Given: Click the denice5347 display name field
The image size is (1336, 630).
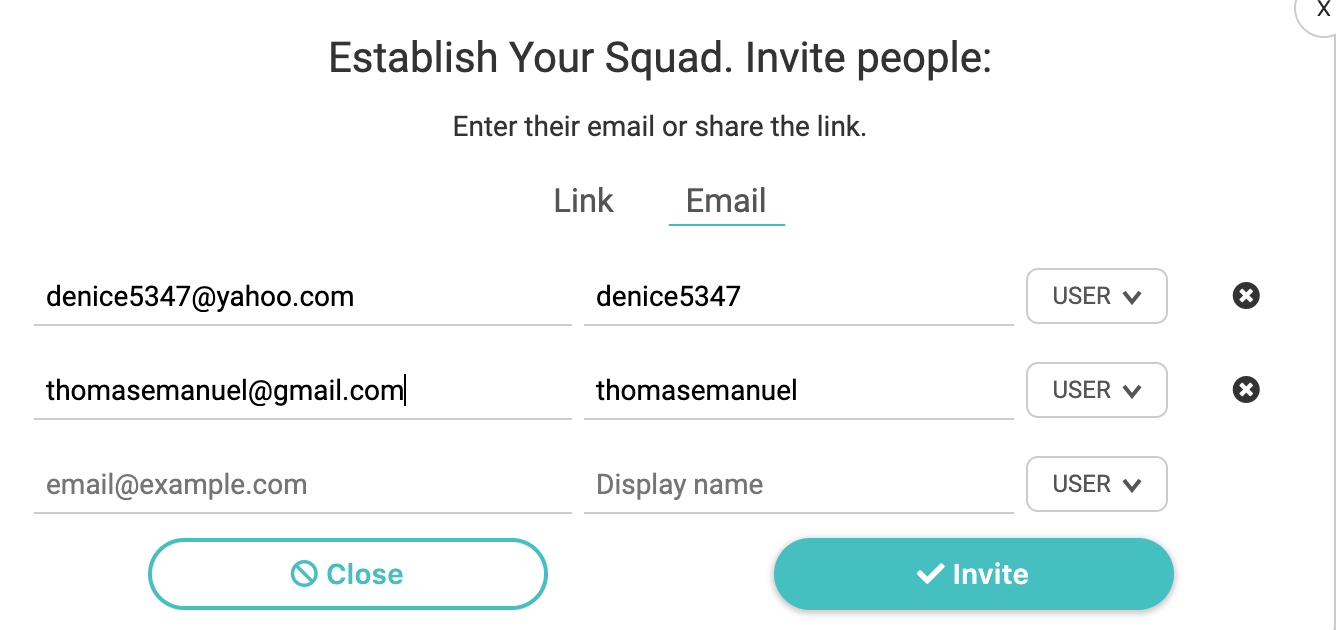Looking at the screenshot, I should tap(798, 297).
